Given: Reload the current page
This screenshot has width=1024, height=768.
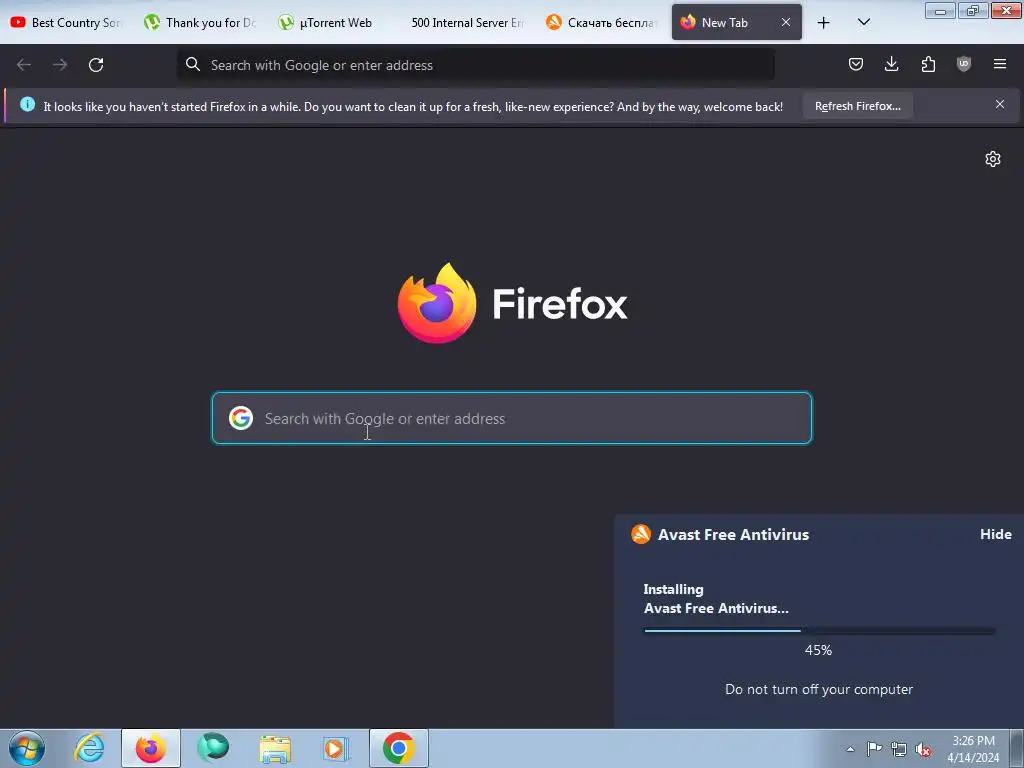Looking at the screenshot, I should pos(96,65).
